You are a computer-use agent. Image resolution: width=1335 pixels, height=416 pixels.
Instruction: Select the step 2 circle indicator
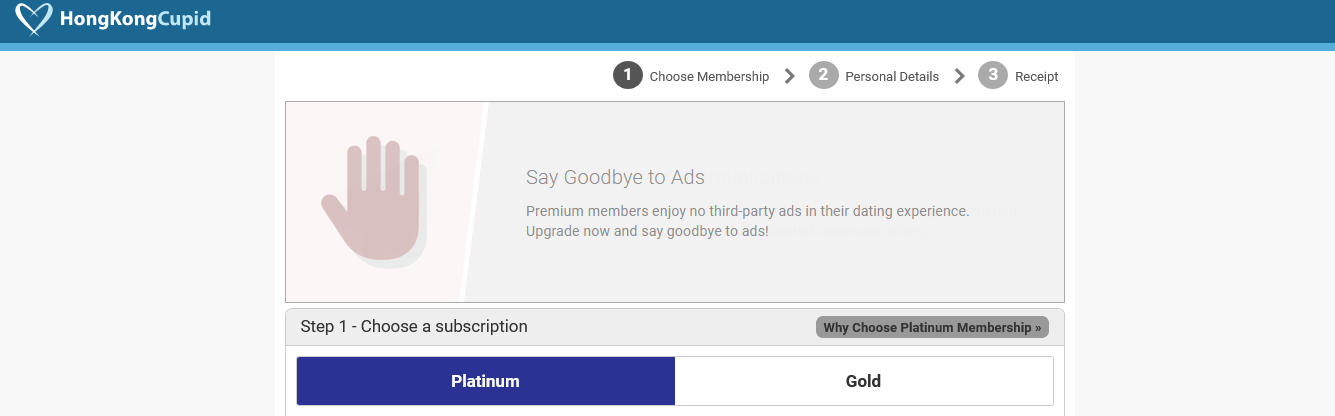pos(823,75)
